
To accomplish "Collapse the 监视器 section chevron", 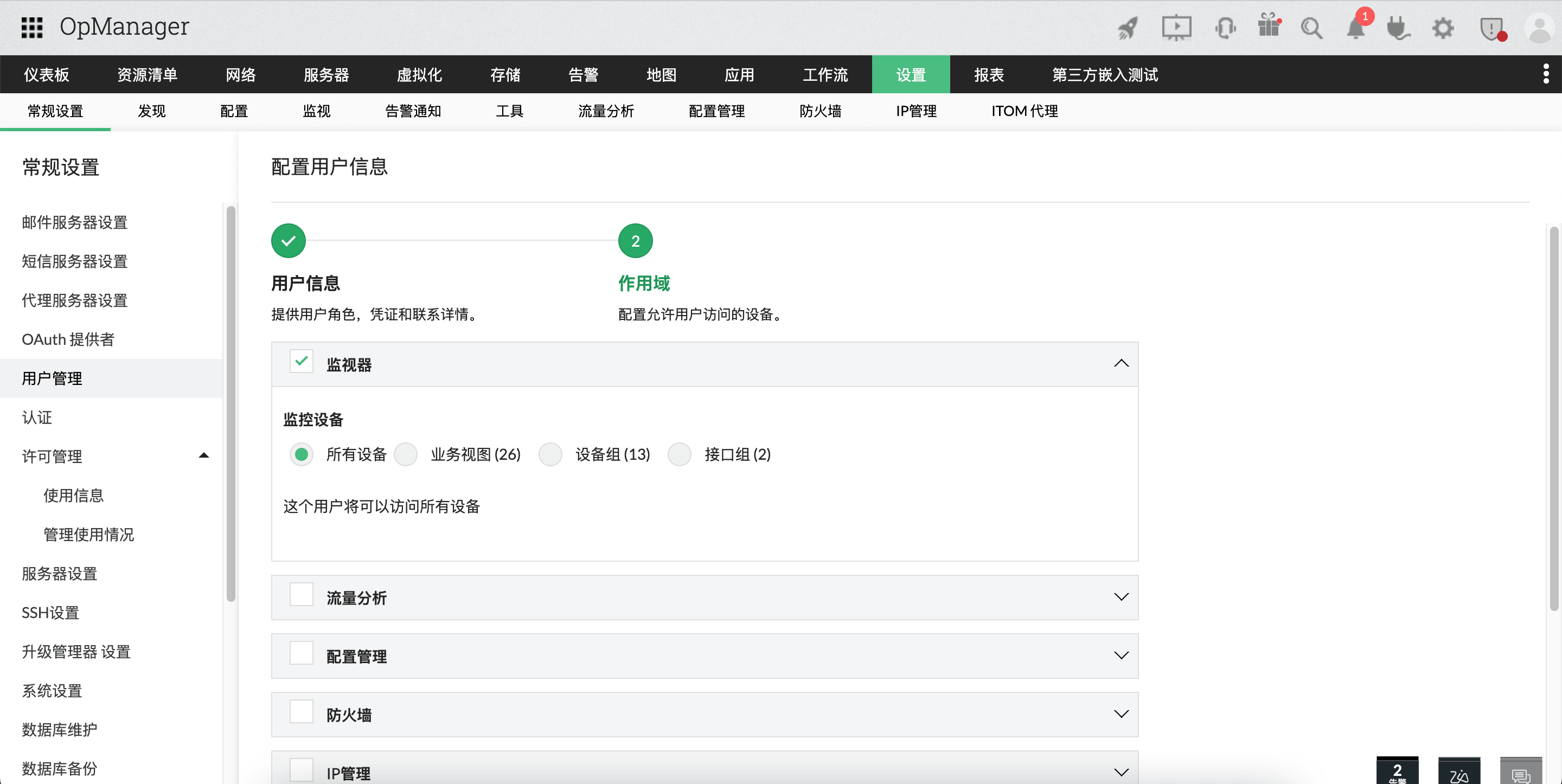I will [x=1121, y=363].
